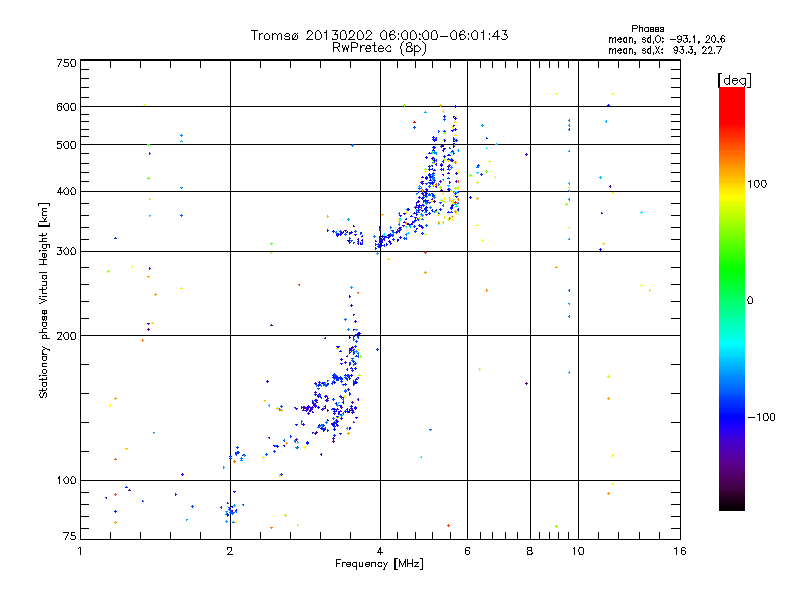
Task: Click the black bottom of the phase colorbar
Action: (732, 503)
